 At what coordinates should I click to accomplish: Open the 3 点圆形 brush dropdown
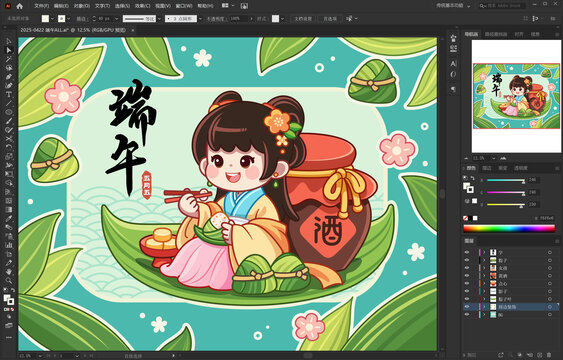(200, 19)
